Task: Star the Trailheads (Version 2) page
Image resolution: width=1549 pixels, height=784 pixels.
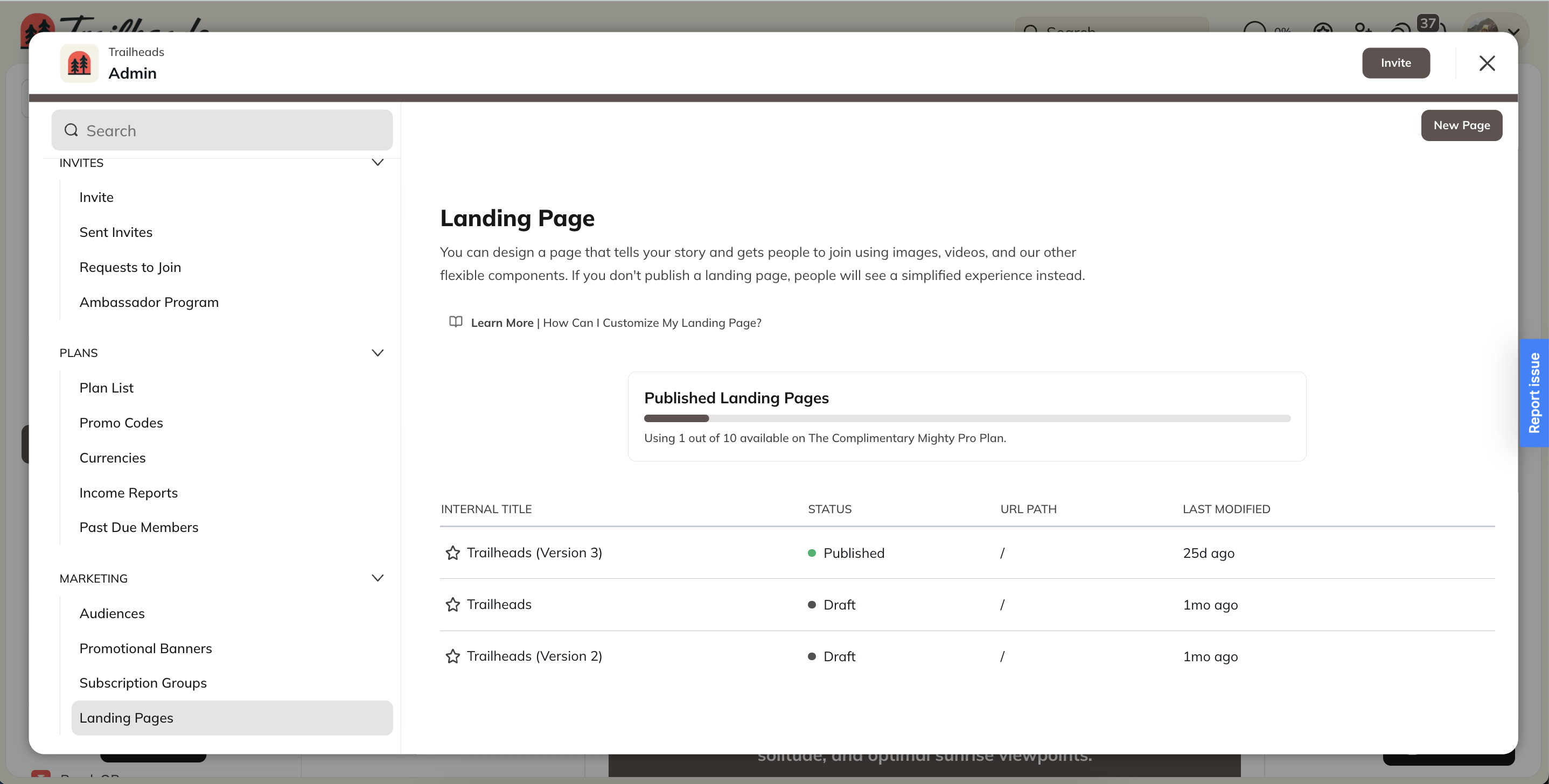Action: 452,656
